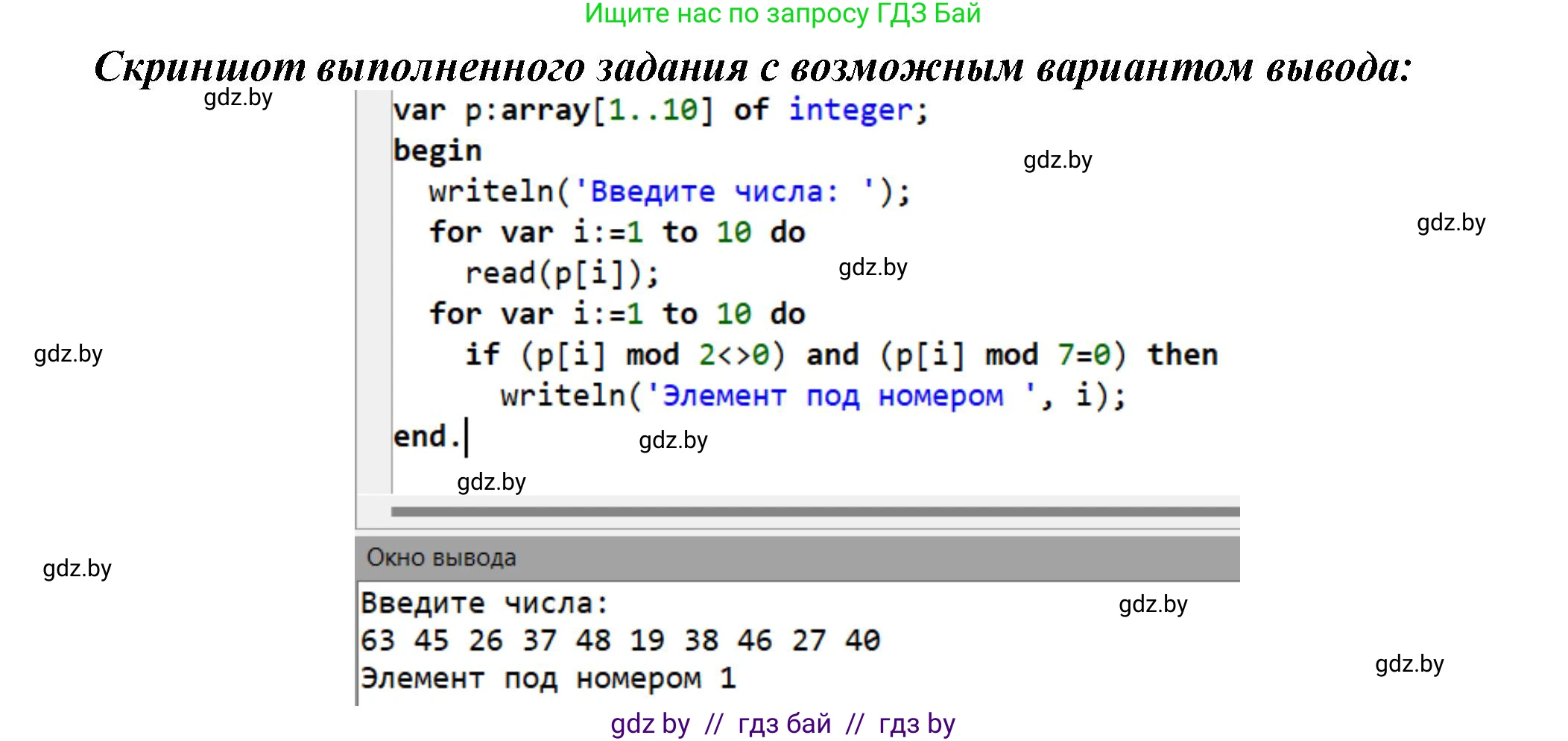Click the green 'Ищите нас по запросу ГДЗ Бай' text
Image resolution: width=1568 pixels, height=741 pixels.
tap(783, 13)
